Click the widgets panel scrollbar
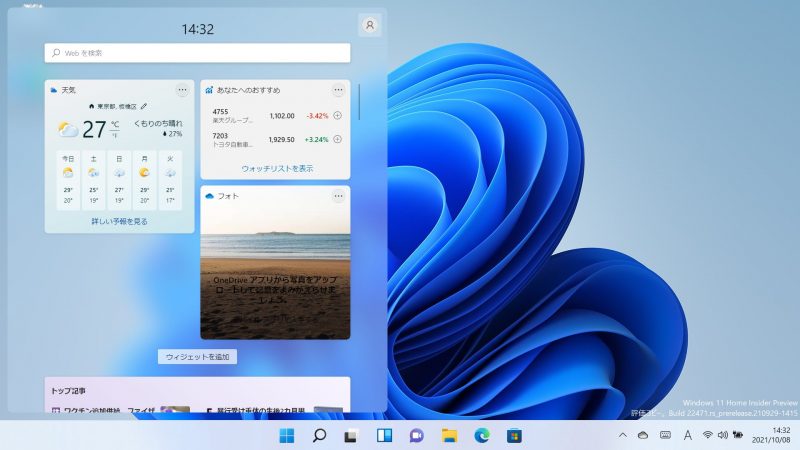 359,102
